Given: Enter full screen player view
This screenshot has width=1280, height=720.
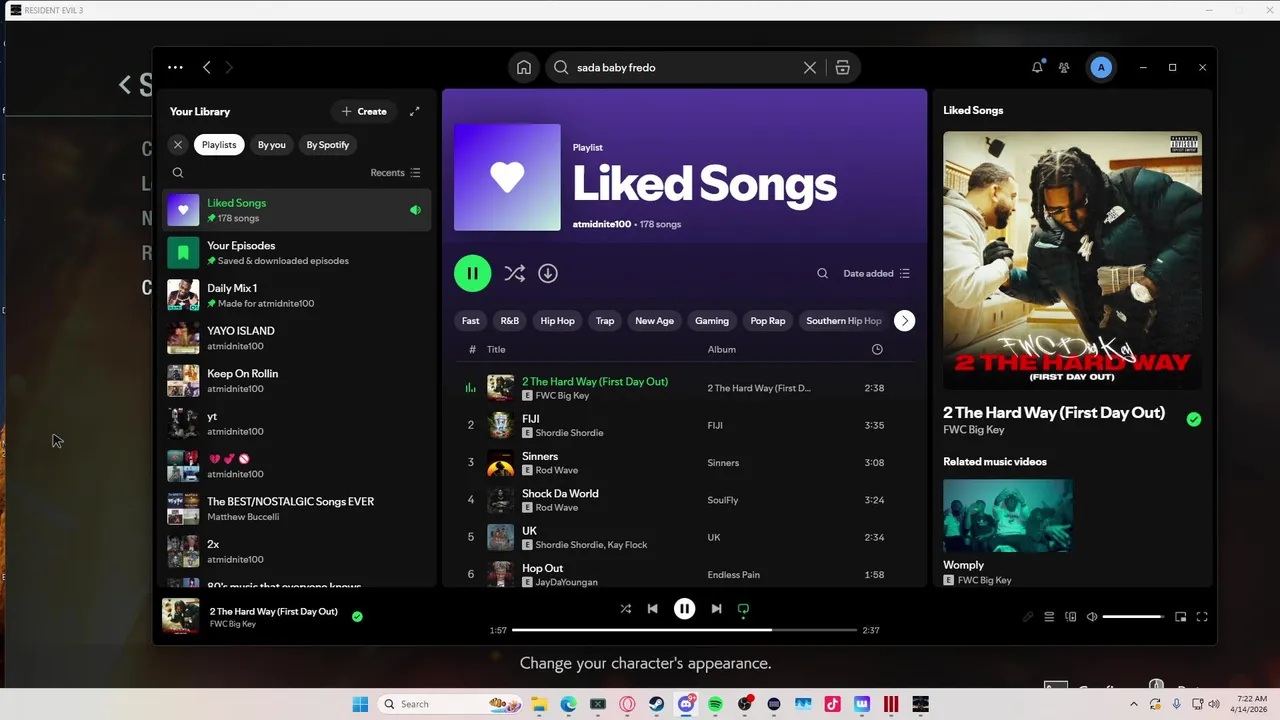Looking at the screenshot, I should click(x=1203, y=617).
